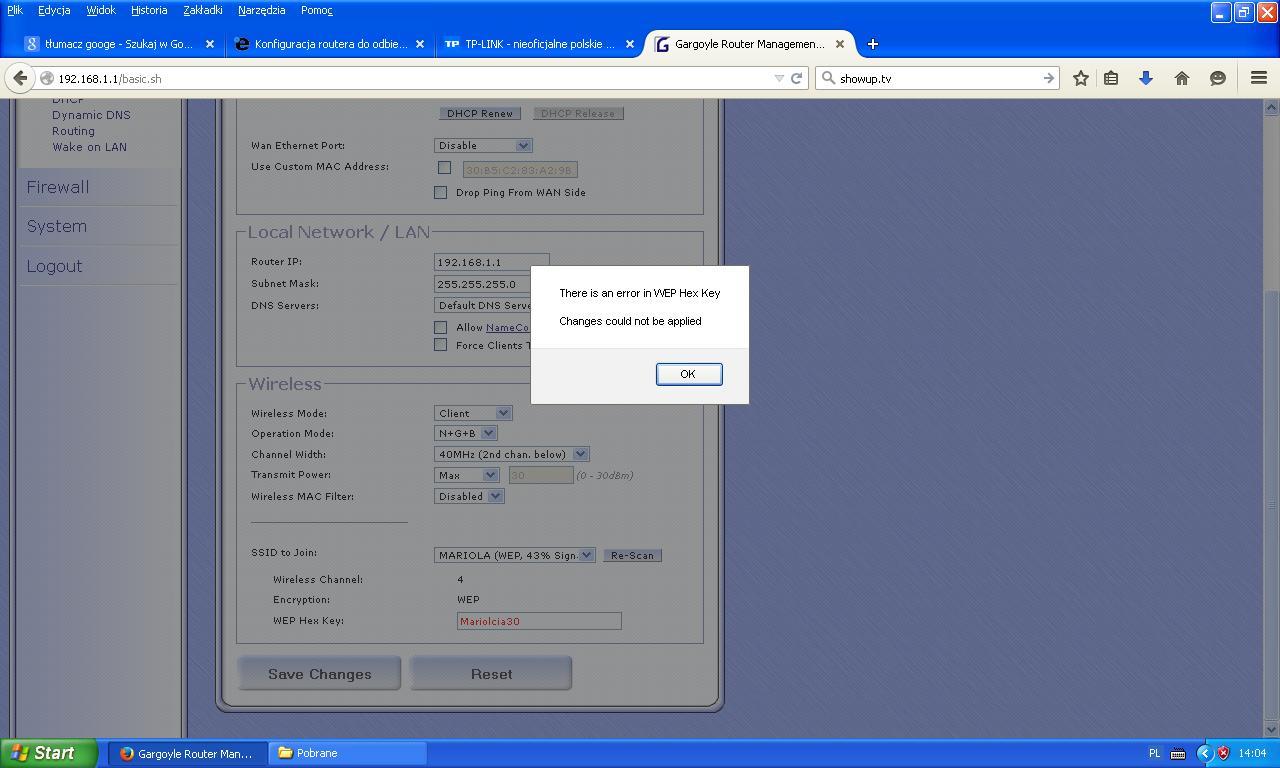Screen dimensions: 1280x768
Task: Click the search arrow in the search box
Action: point(1048,78)
